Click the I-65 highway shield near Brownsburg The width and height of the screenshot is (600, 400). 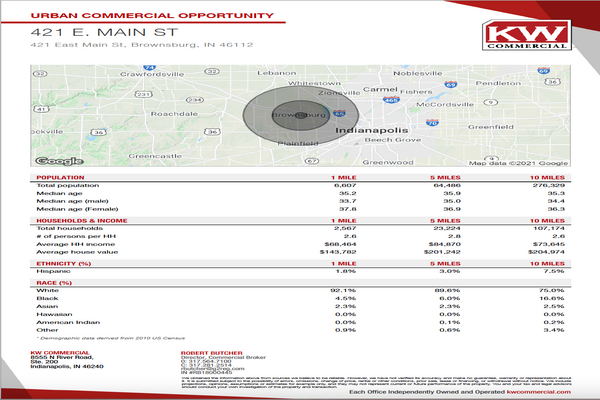point(340,116)
